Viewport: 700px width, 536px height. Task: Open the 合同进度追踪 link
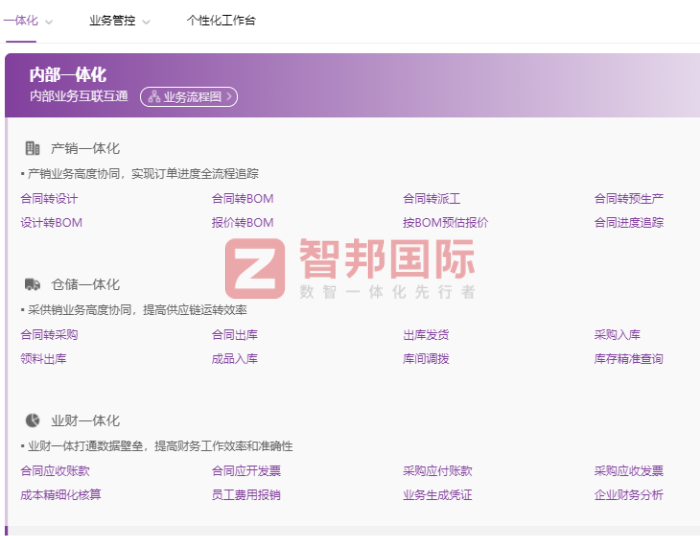pyautogui.click(x=629, y=223)
